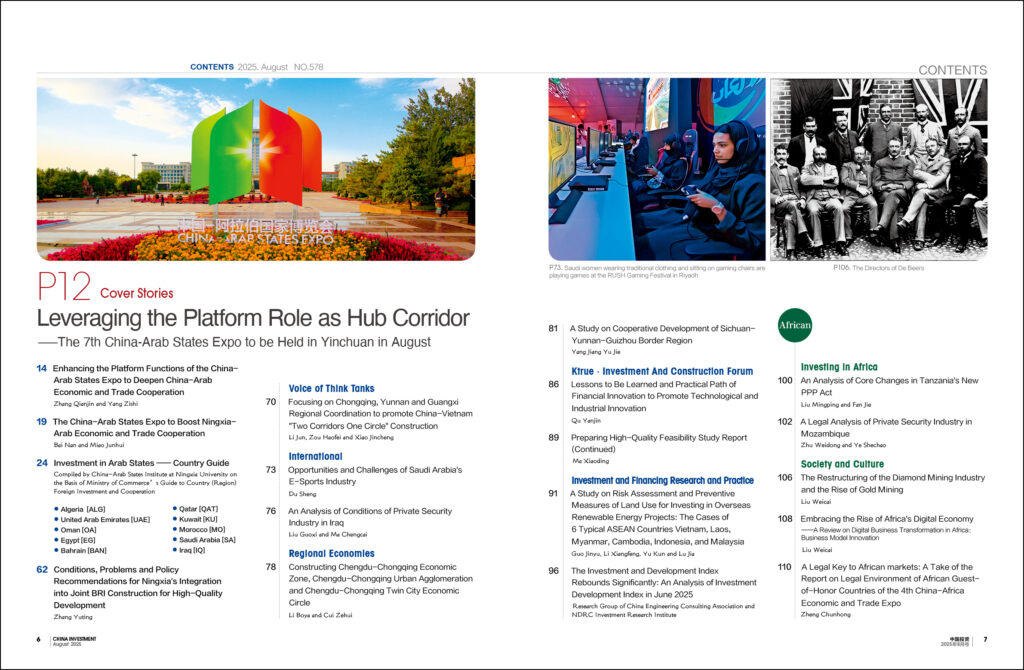
Task: Click the Investing in Africa section heading
Action: tap(839, 367)
